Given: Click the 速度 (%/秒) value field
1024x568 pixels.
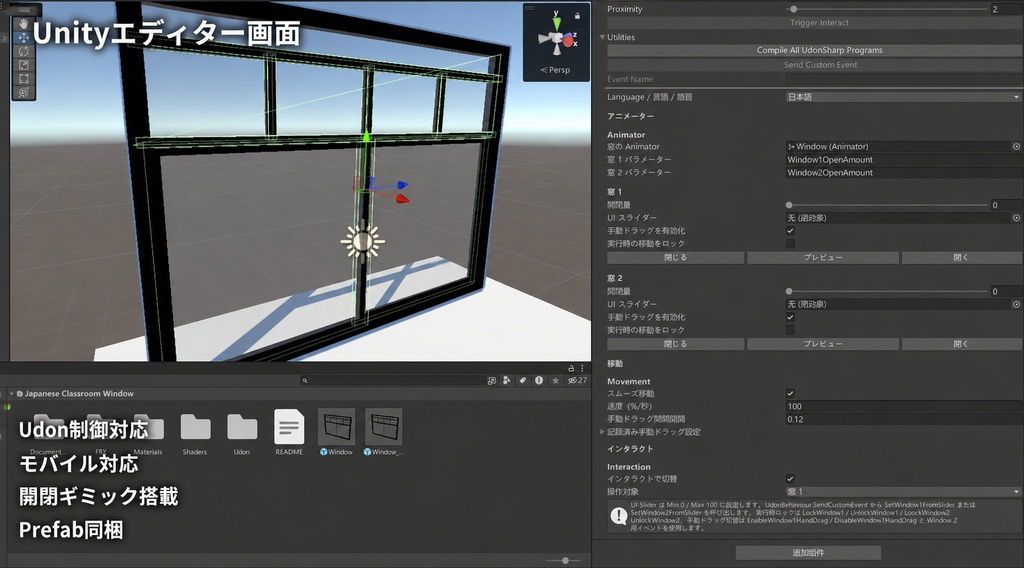Looking at the screenshot, I should coord(903,406).
